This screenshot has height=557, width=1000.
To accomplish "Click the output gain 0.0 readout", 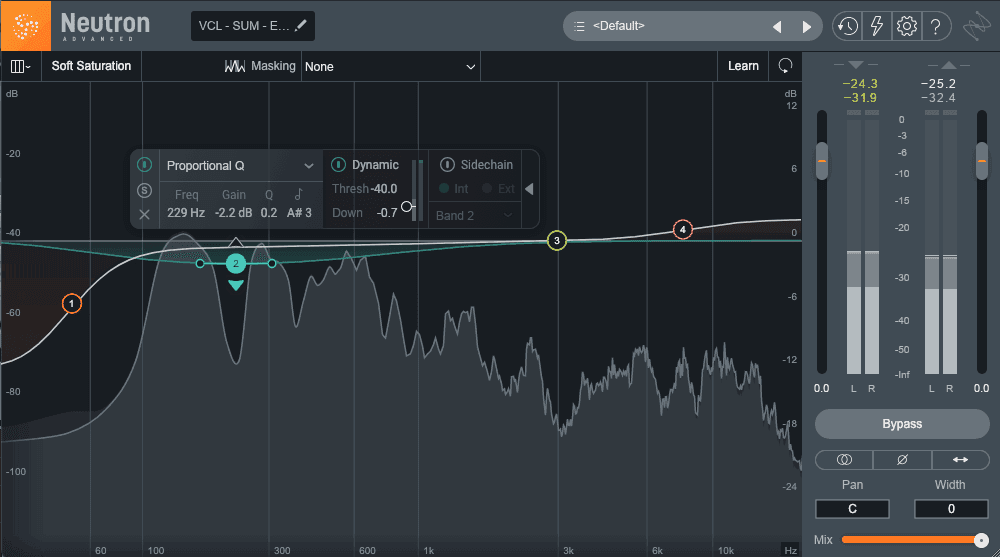I will (x=982, y=389).
